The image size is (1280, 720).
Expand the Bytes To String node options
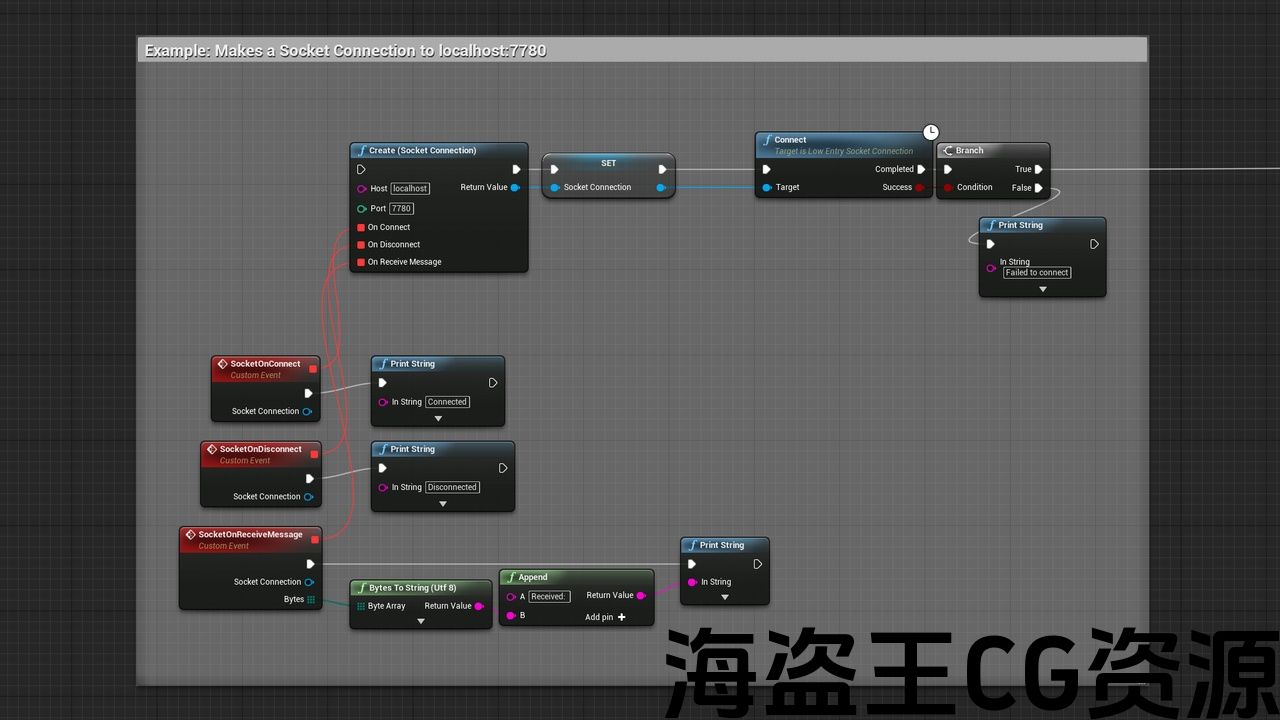point(421,621)
